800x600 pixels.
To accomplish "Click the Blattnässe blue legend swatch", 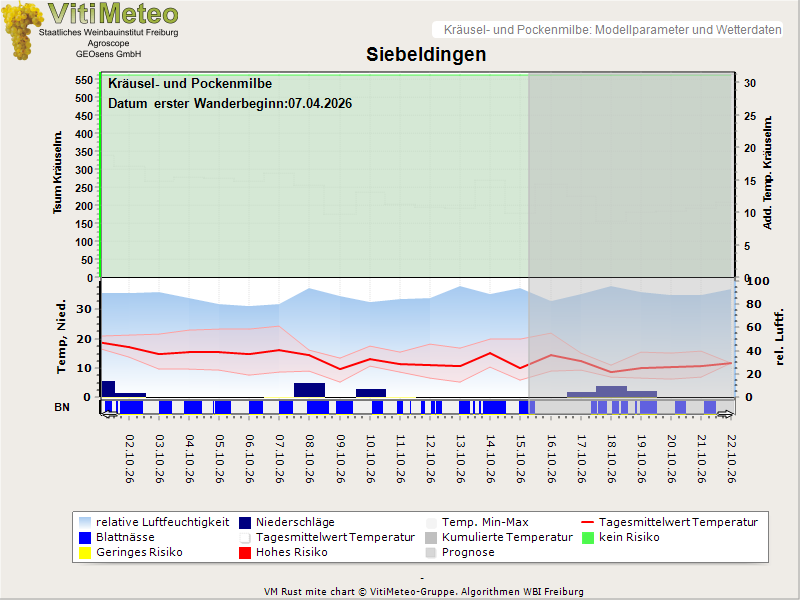I will [85, 538].
